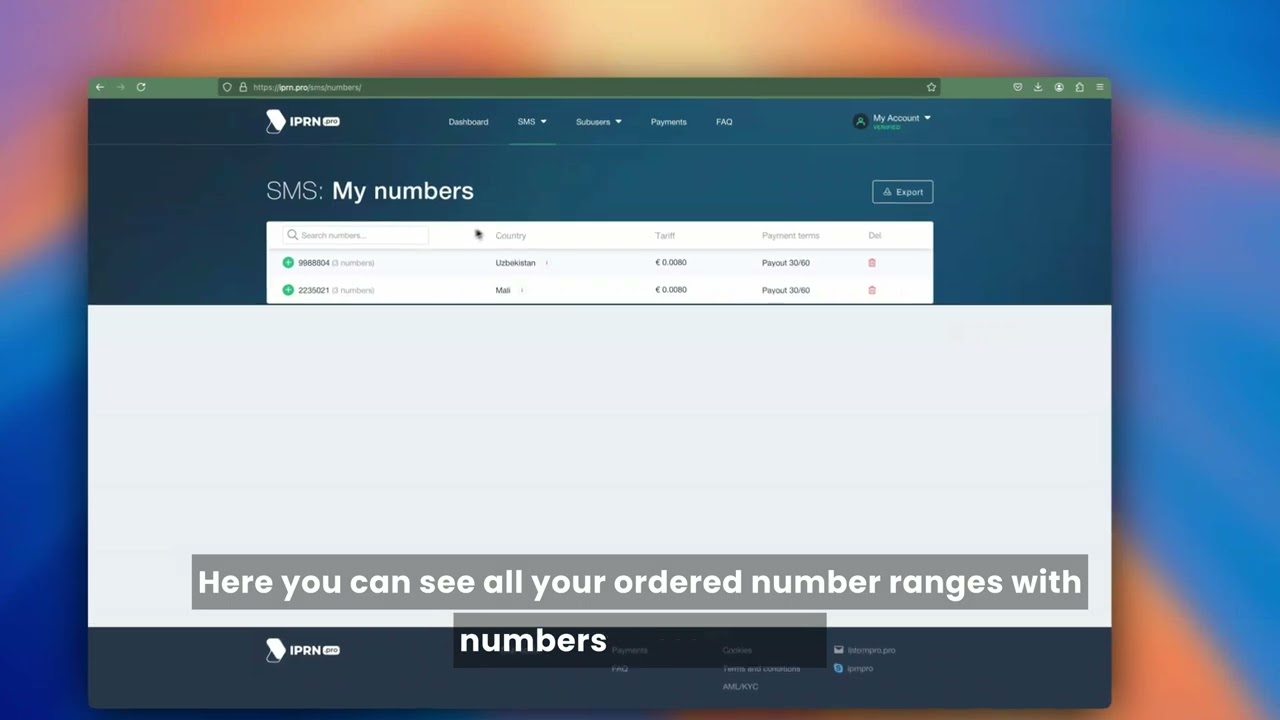Click the Payment terms column header
The image size is (1280, 720).
point(790,236)
